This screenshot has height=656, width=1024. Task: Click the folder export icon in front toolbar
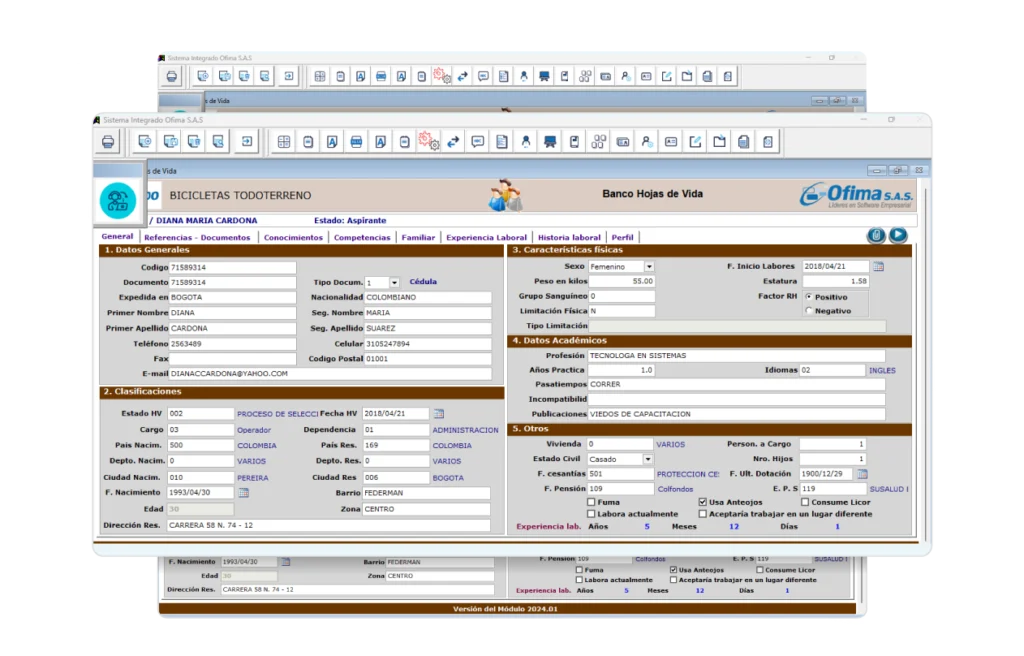click(719, 142)
